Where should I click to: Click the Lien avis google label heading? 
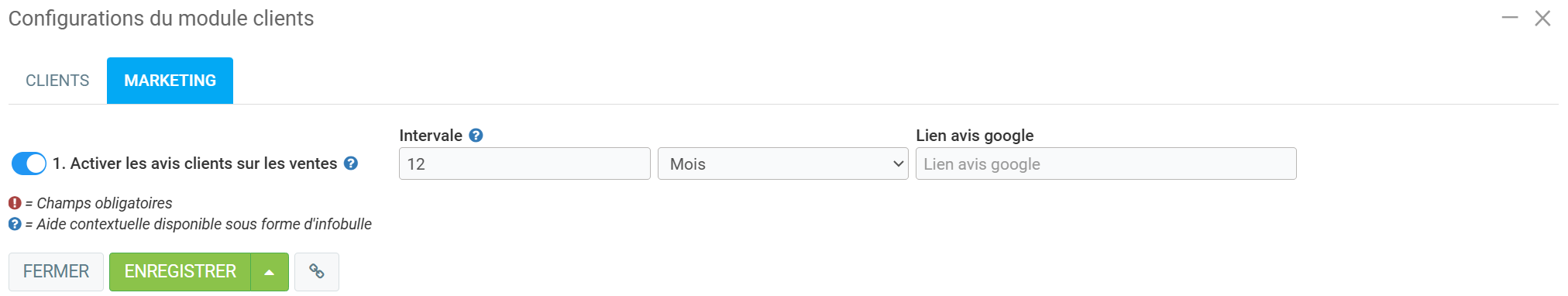click(975, 136)
